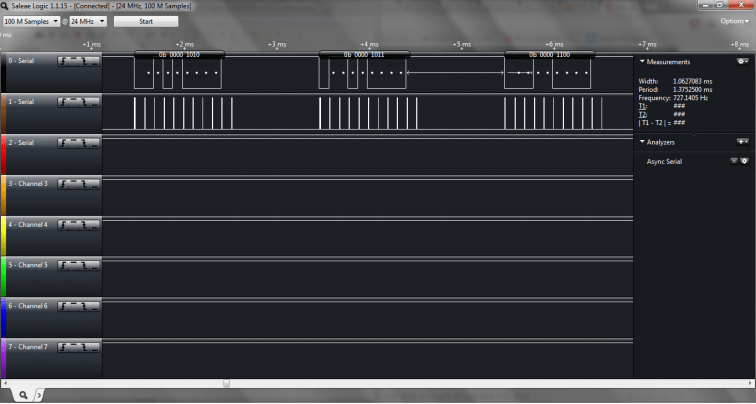Select the 7 - Channel 7 label

tap(28, 347)
